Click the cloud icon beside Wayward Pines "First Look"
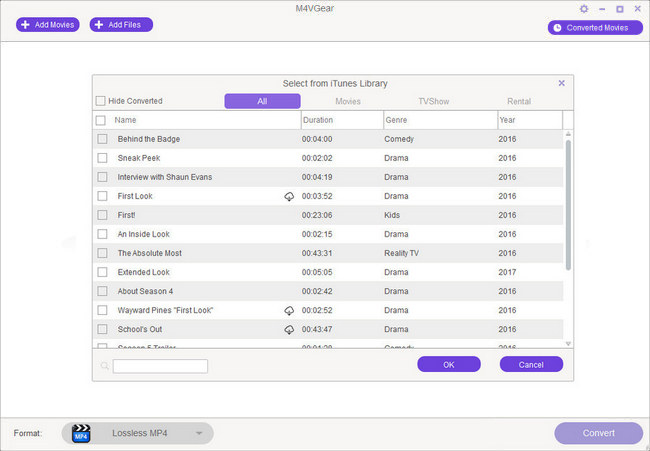Image resolution: width=650 pixels, height=451 pixels. [289, 310]
